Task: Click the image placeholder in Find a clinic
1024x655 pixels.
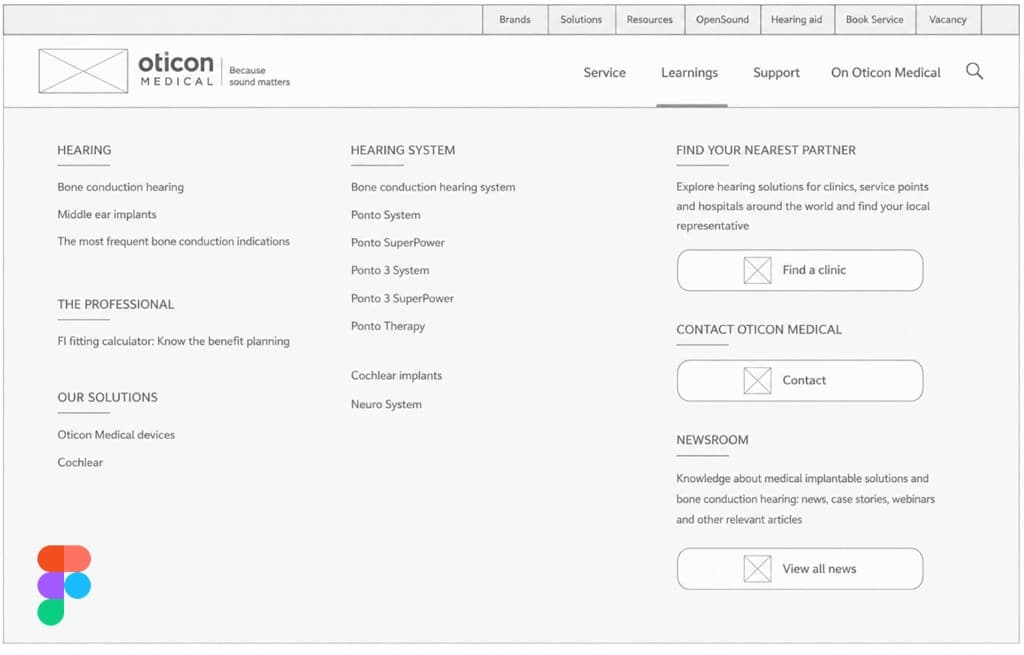Action: pyautogui.click(x=758, y=270)
